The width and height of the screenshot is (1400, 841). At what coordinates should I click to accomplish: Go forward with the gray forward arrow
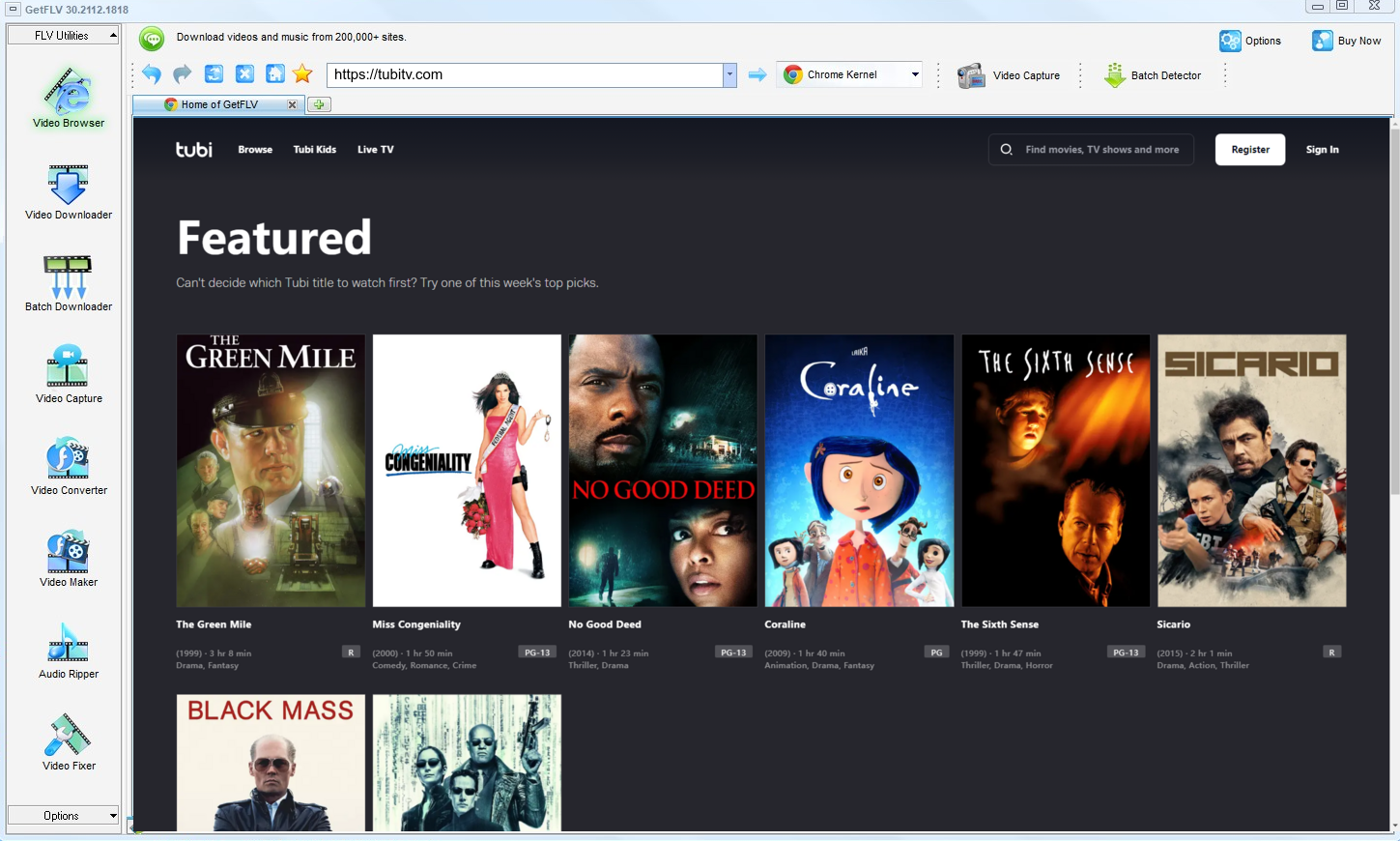click(182, 74)
